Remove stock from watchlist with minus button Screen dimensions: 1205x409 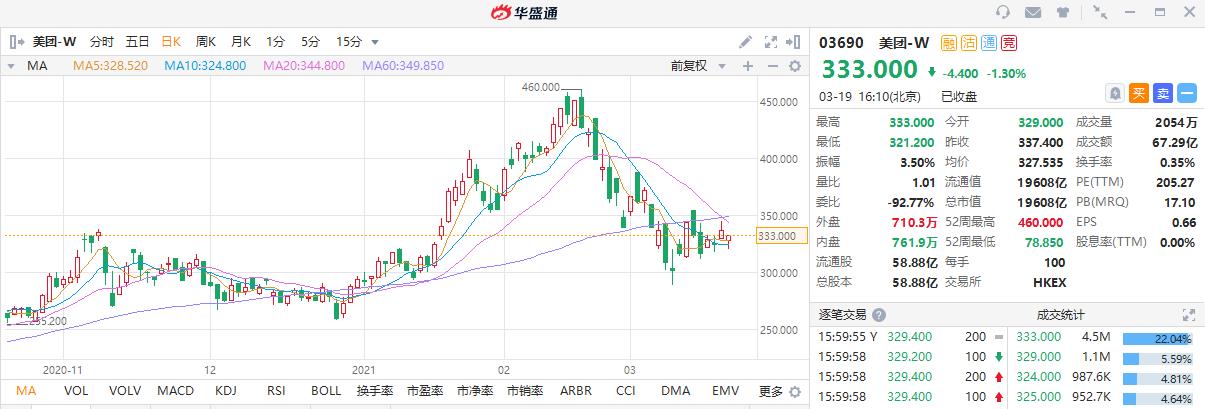pos(1187,93)
